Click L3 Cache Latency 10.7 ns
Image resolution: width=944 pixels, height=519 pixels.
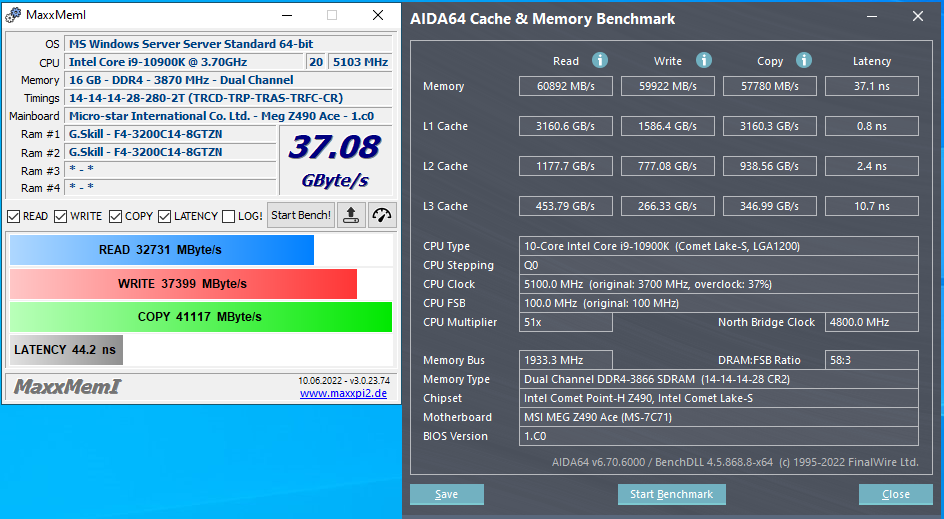pyautogui.click(x=872, y=206)
